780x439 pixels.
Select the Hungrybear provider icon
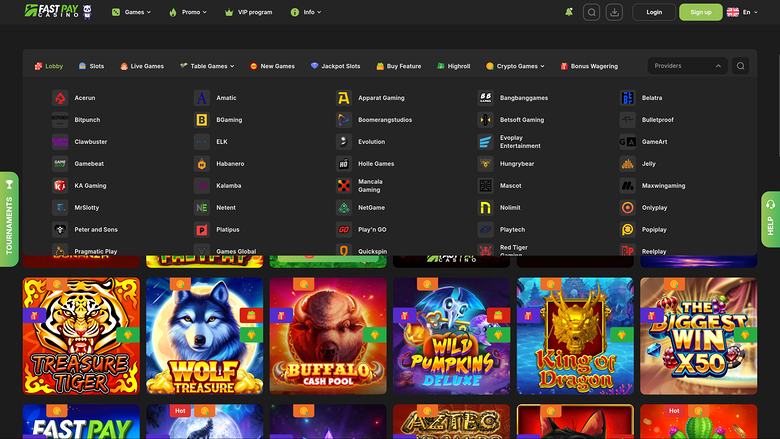pyautogui.click(x=486, y=164)
